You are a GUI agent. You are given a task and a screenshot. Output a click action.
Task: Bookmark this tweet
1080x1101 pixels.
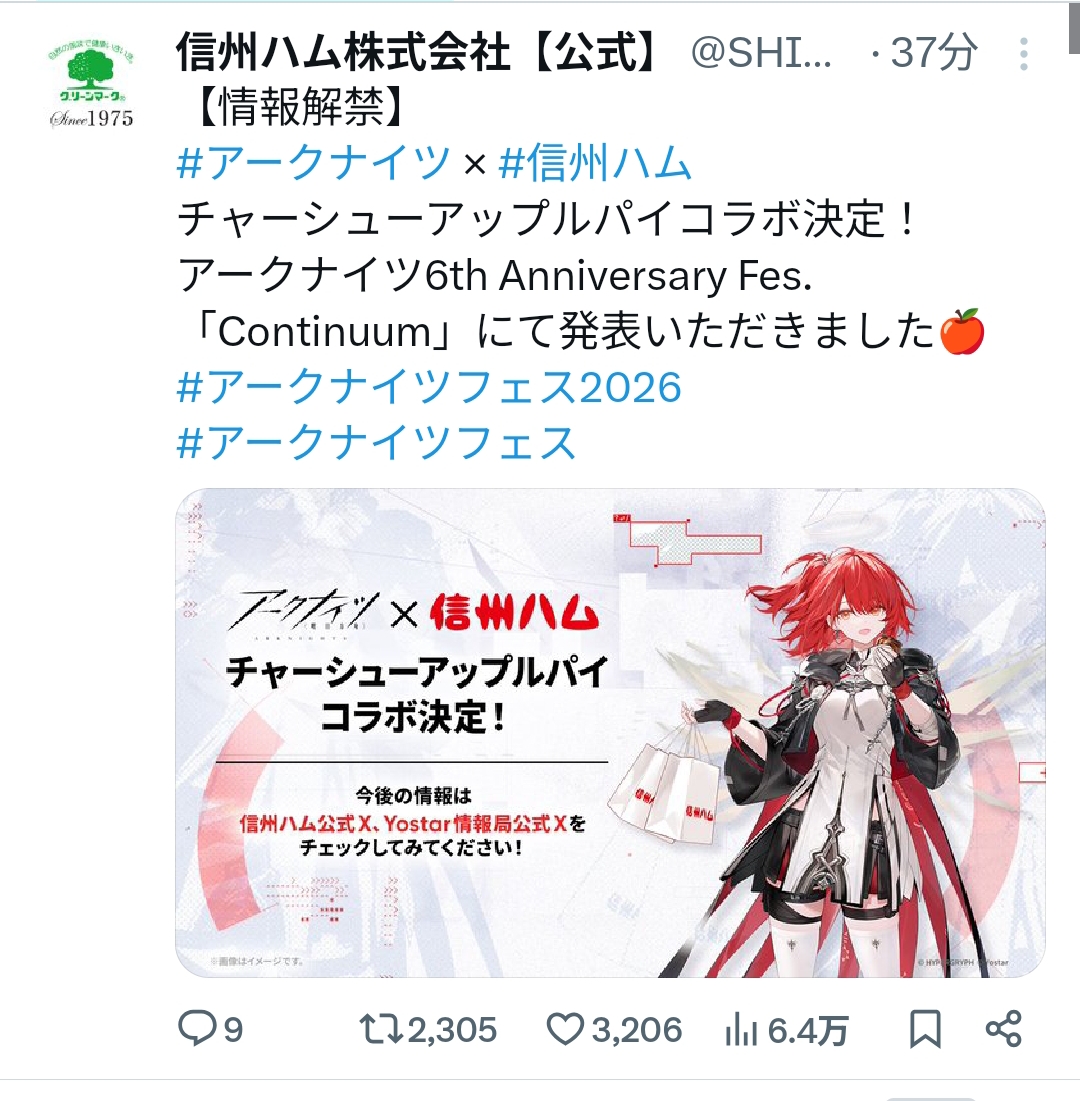point(925,1029)
